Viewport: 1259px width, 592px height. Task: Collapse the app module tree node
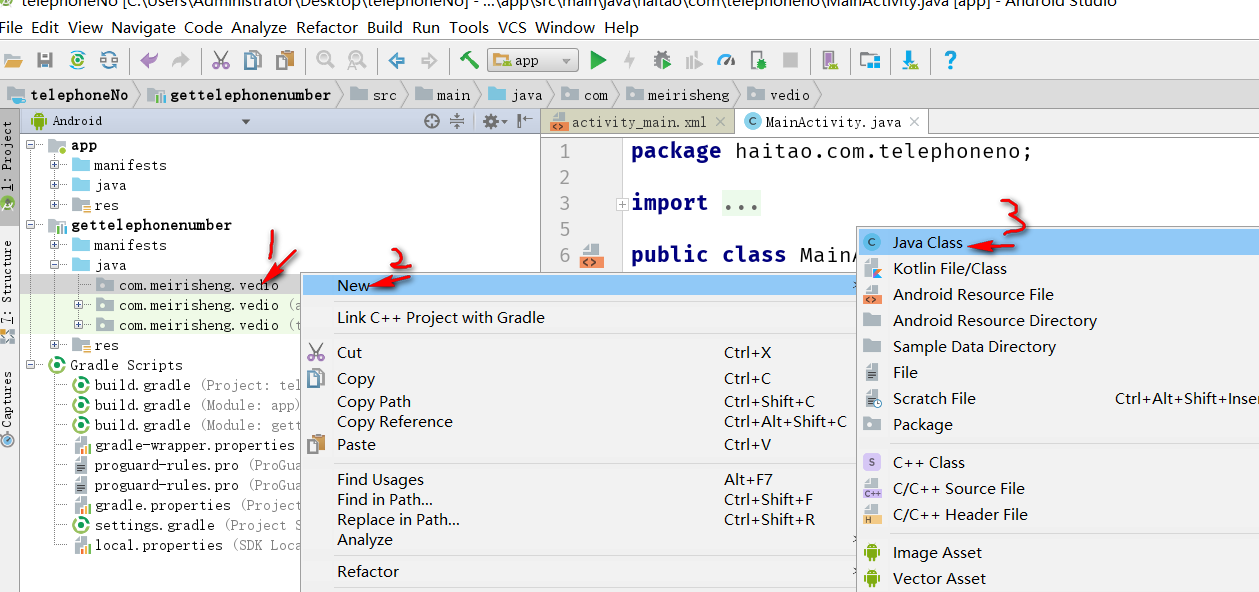pos(31,146)
